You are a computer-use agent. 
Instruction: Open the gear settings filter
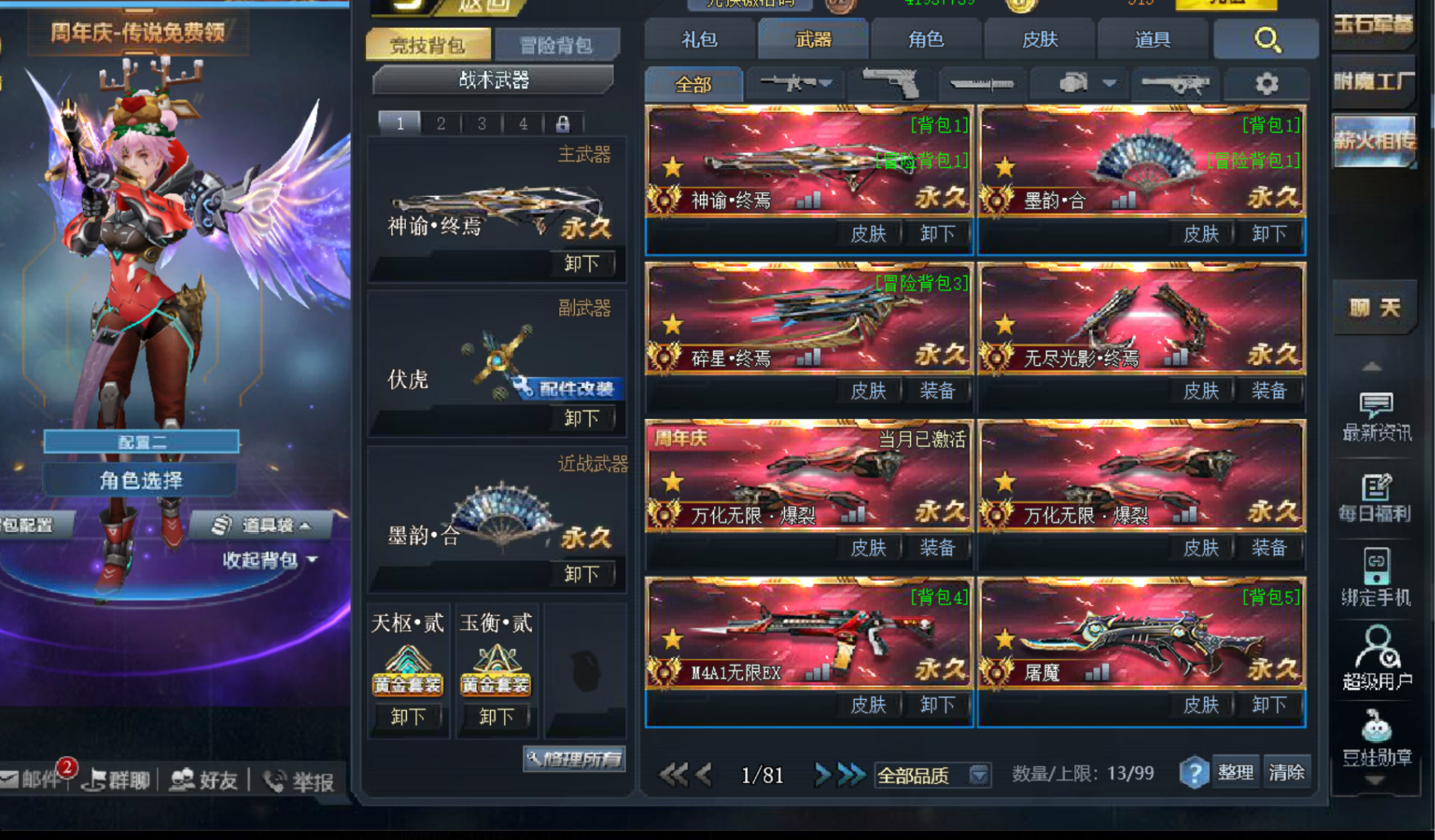(1267, 83)
